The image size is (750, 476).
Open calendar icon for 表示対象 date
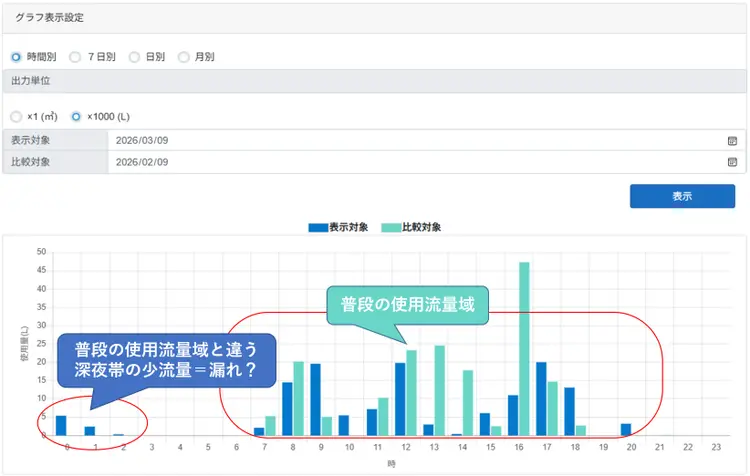pos(732,141)
